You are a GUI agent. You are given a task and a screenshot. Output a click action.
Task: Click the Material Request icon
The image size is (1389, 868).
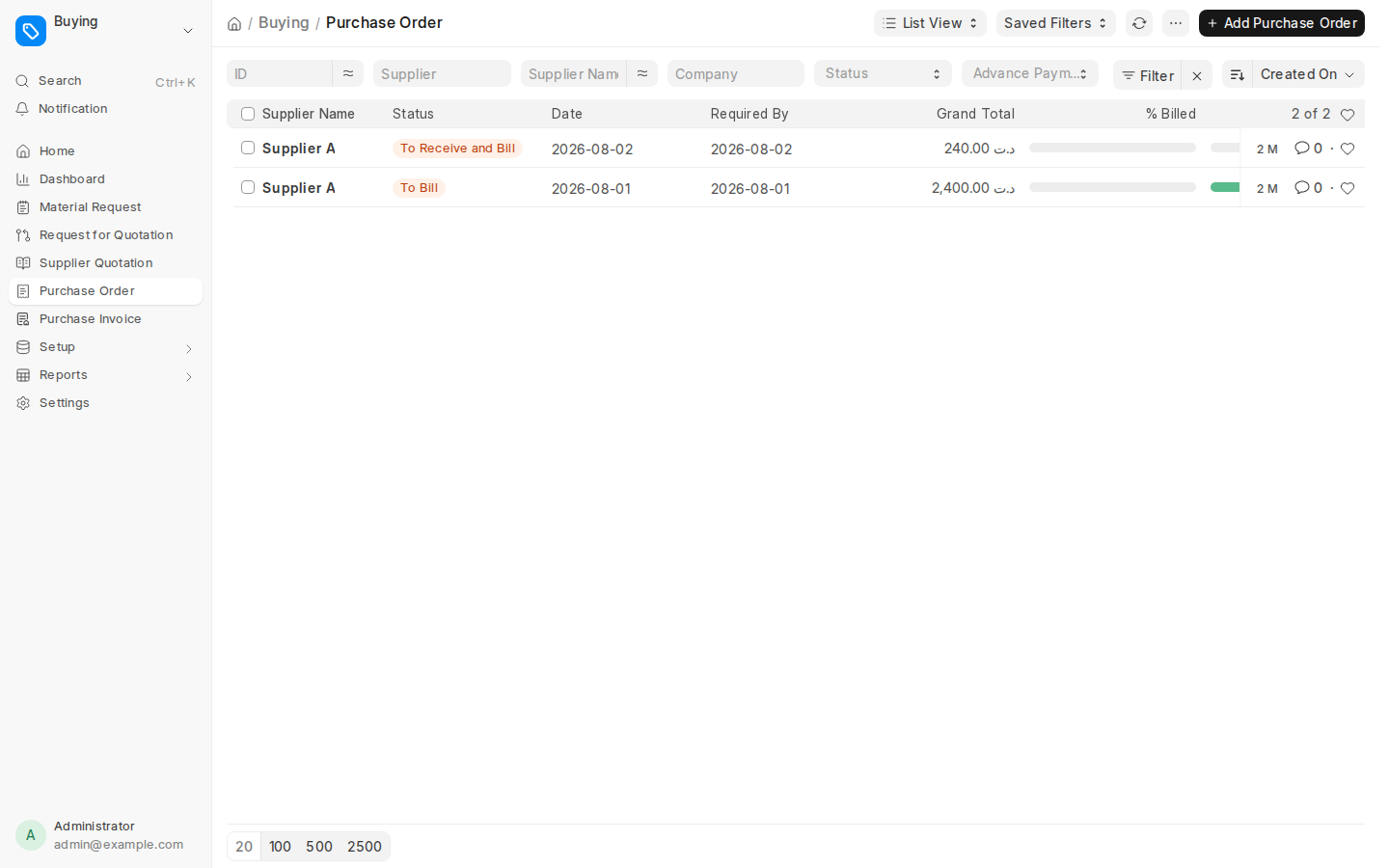coord(23,207)
